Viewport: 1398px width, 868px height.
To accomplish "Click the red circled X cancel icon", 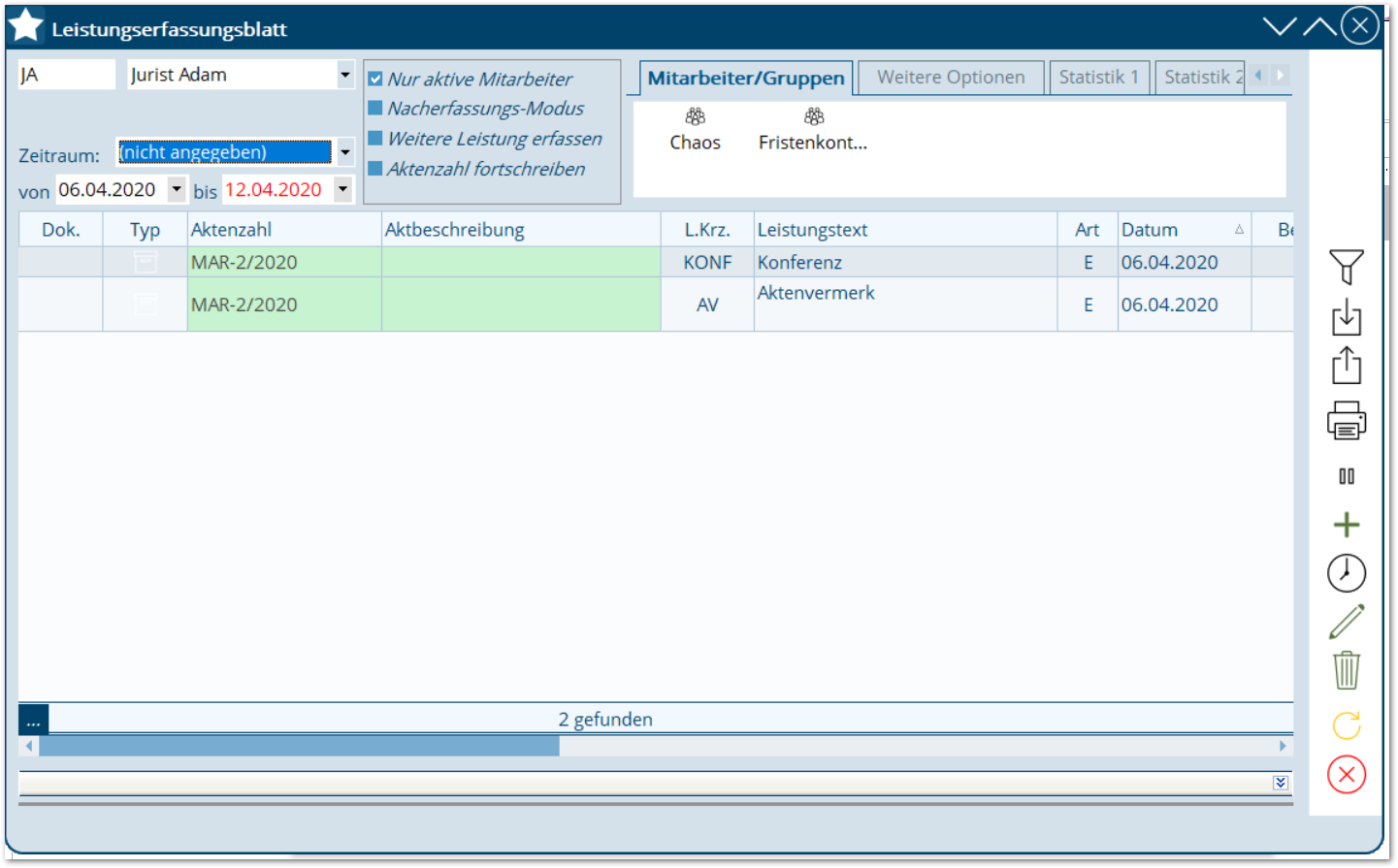I will coord(1347,774).
